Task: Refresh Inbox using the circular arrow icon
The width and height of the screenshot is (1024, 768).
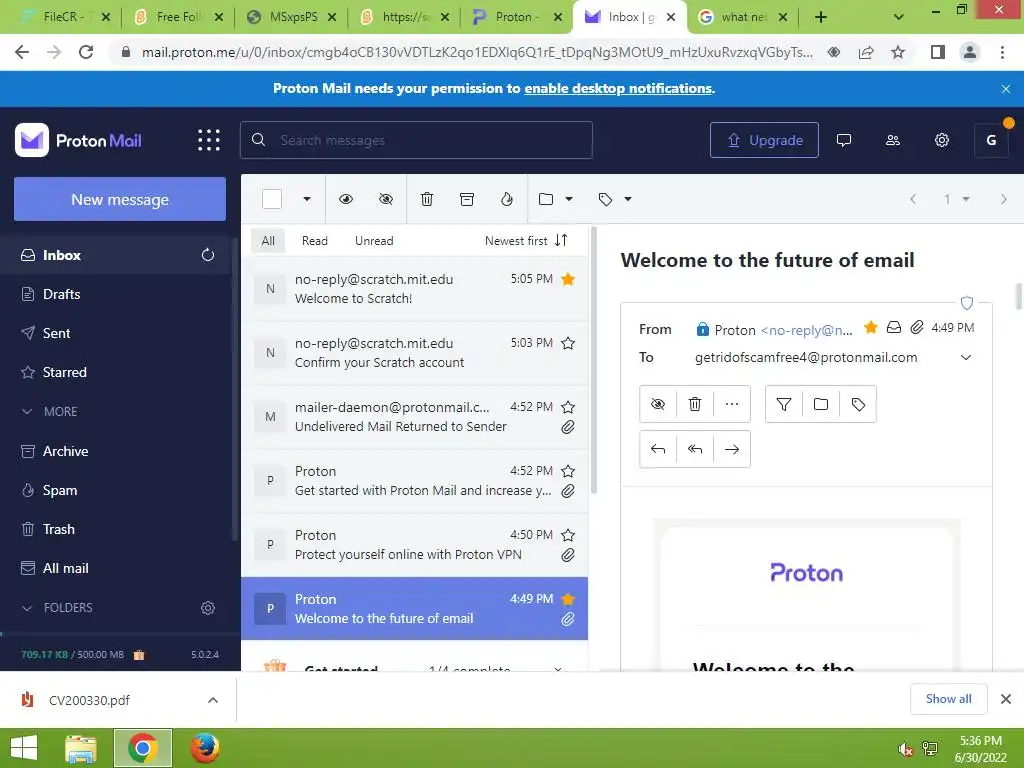Action: tap(208, 255)
